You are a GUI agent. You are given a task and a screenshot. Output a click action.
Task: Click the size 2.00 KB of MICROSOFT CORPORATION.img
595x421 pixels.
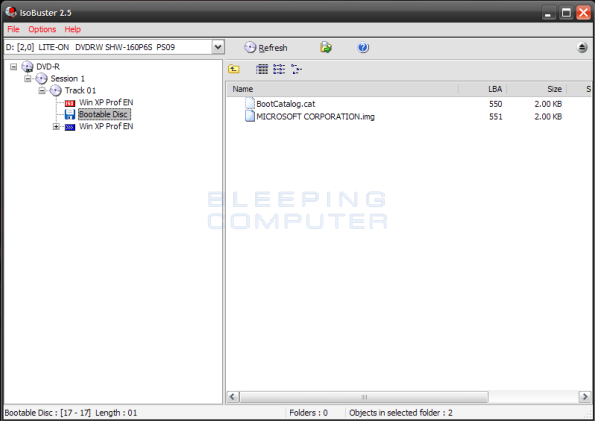548,117
